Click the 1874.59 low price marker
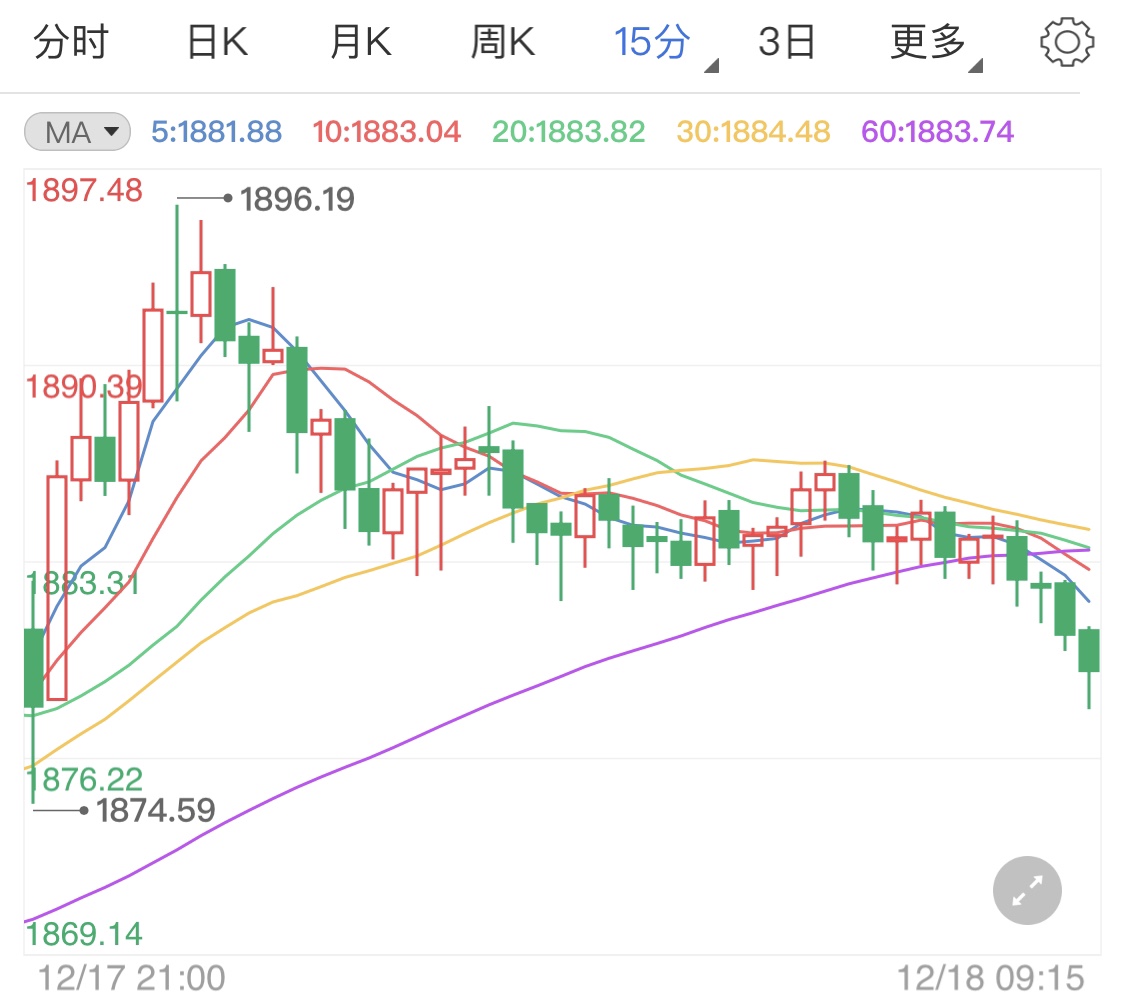The height and width of the screenshot is (1004, 1125). (156, 811)
